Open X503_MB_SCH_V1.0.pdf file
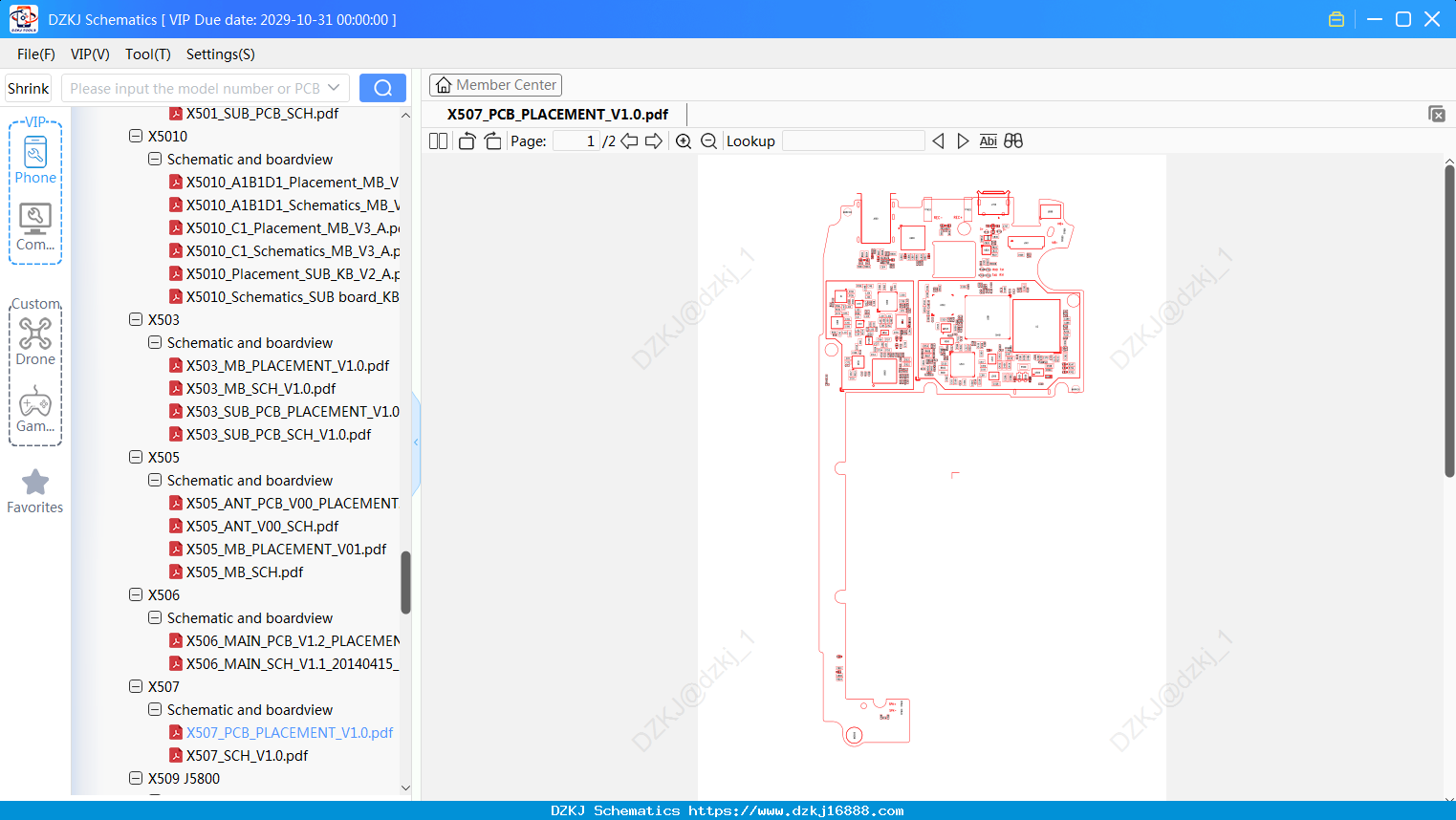1456x820 pixels. click(x=252, y=388)
